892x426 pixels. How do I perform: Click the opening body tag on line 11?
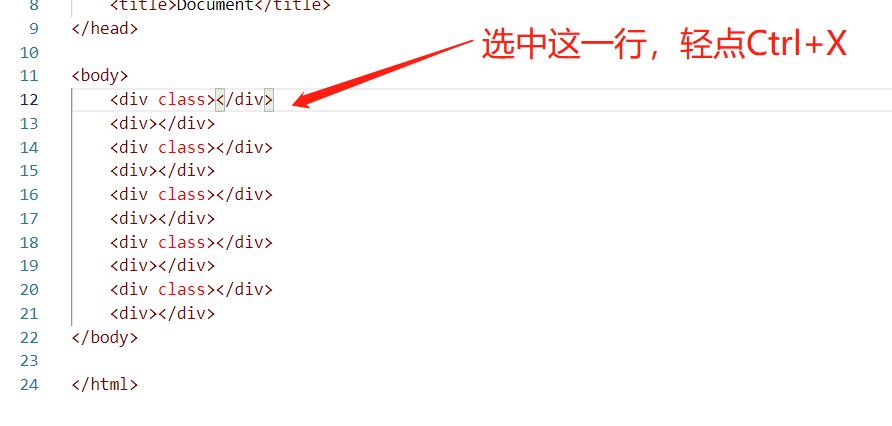click(x=100, y=76)
